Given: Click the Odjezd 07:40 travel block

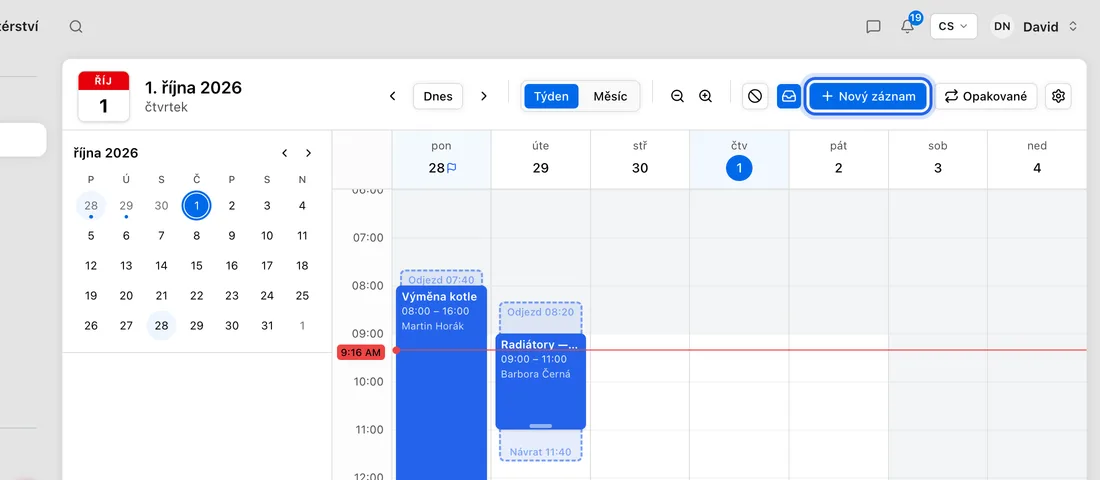Looking at the screenshot, I should click(441, 278).
